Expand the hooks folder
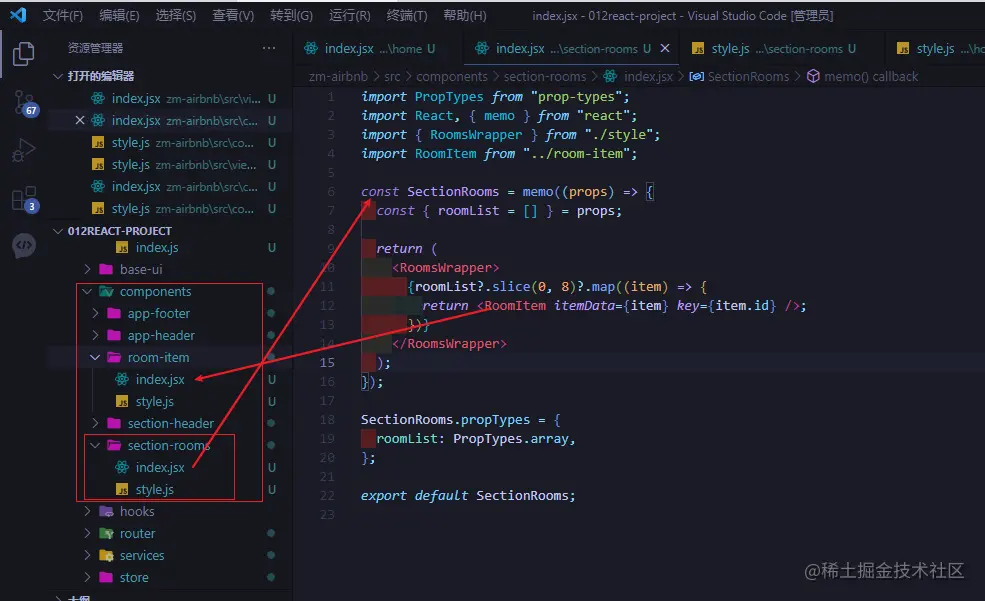 click(x=87, y=511)
